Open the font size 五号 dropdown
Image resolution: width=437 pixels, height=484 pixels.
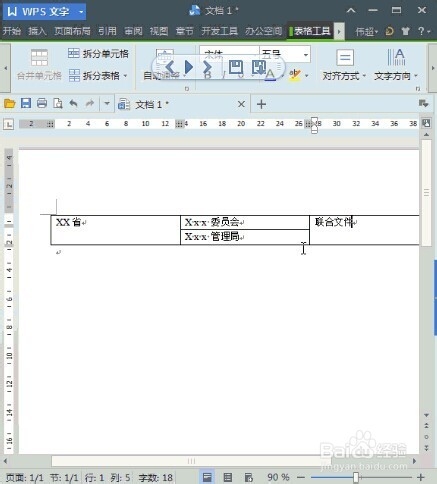306,54
